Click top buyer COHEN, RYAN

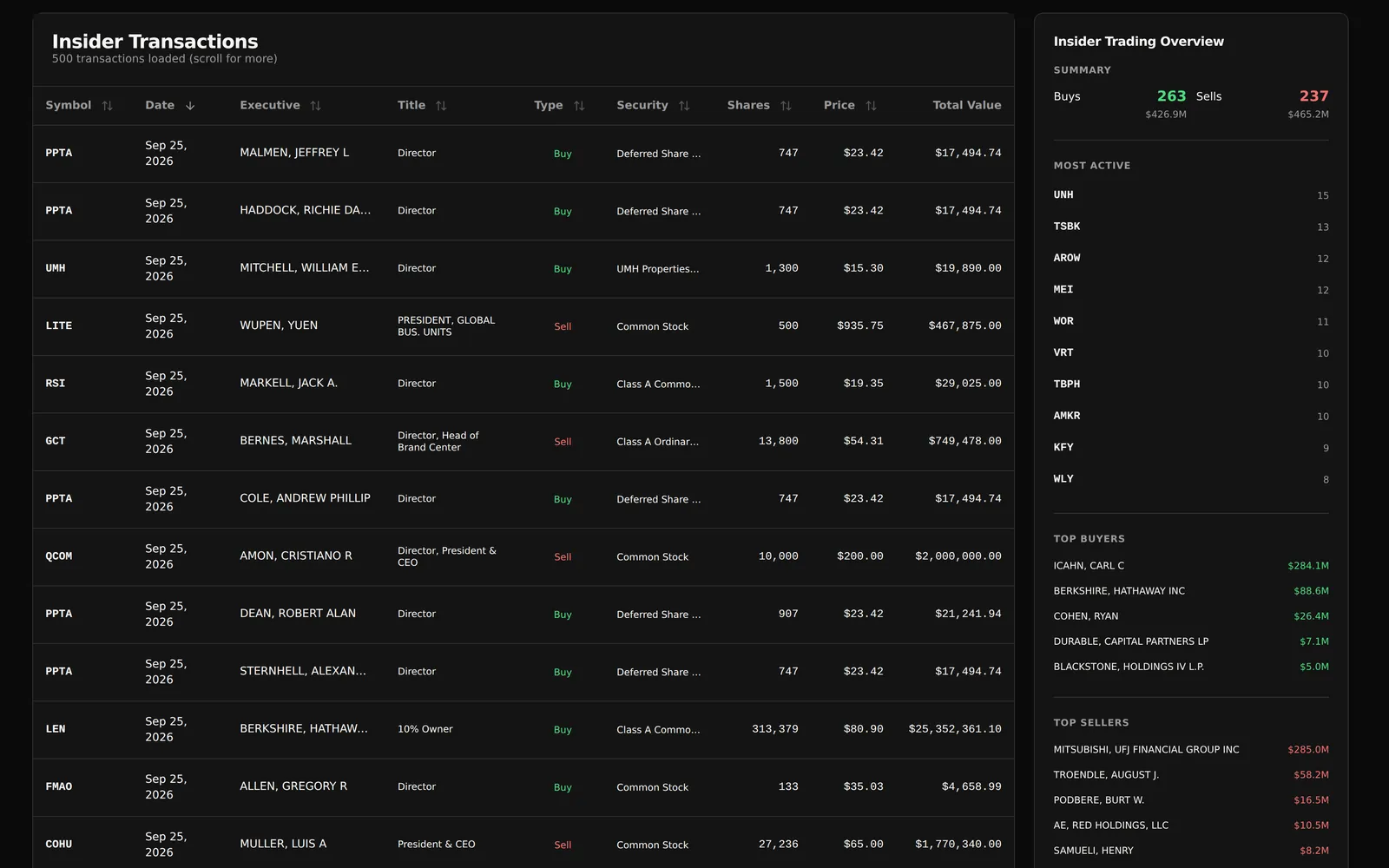1086,616
